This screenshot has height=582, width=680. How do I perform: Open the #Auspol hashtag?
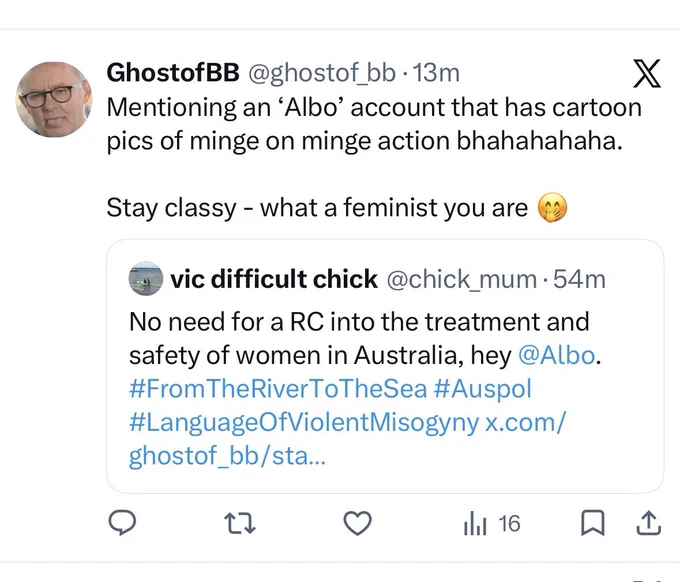pos(482,389)
